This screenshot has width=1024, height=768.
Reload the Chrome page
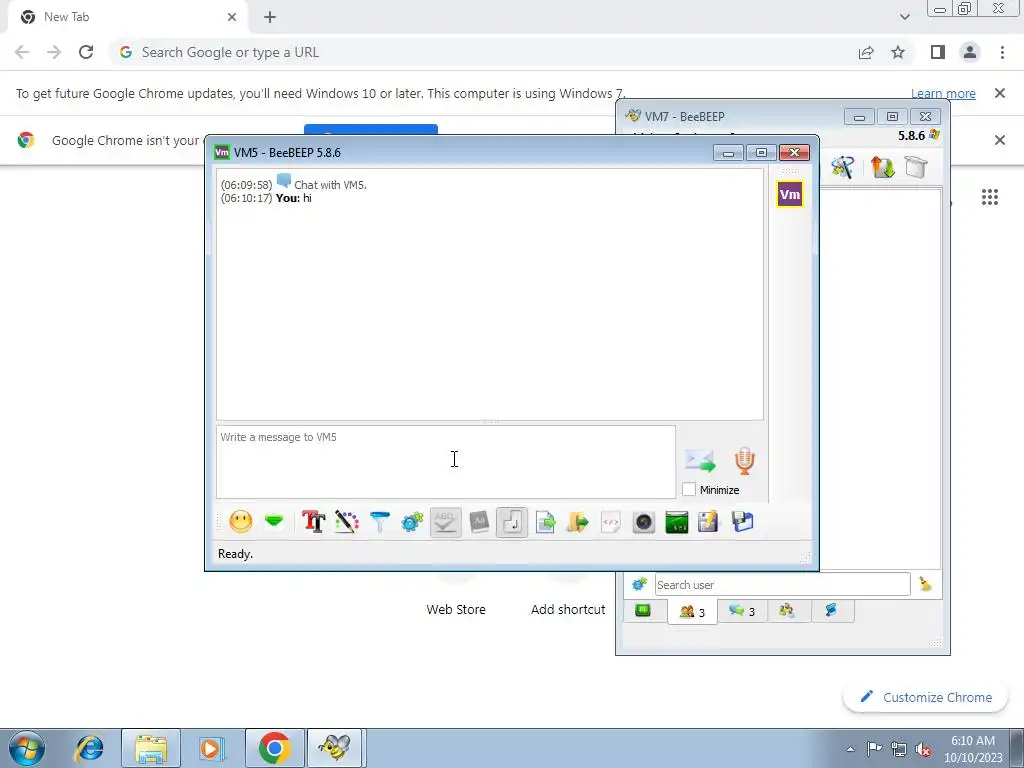click(x=86, y=52)
